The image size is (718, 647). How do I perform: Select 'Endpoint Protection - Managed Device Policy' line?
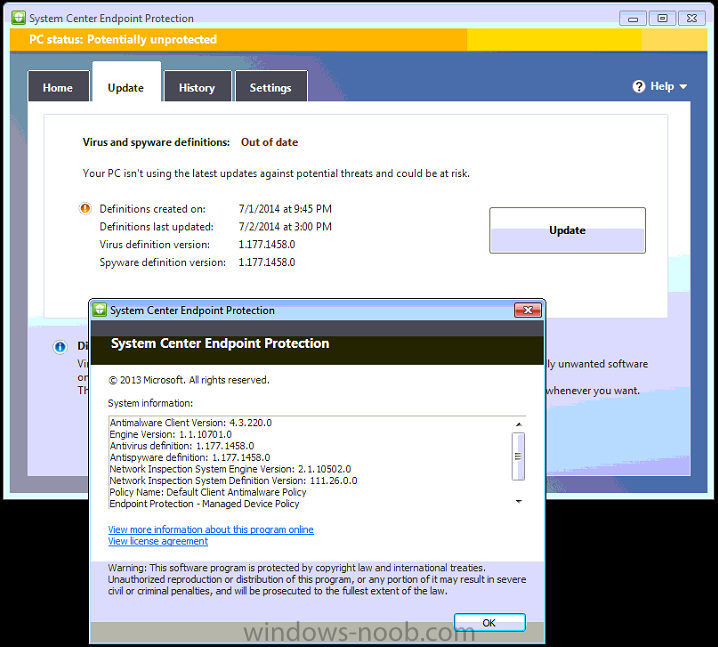pos(204,504)
